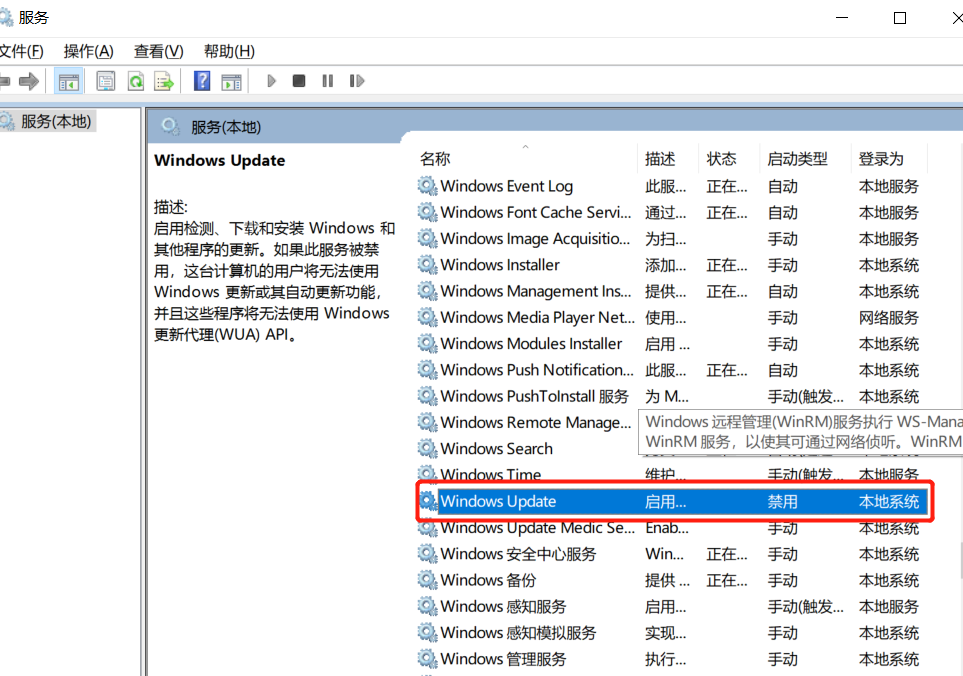Click the Refresh icon in the toolbar
This screenshot has height=676, width=963.
135,81
